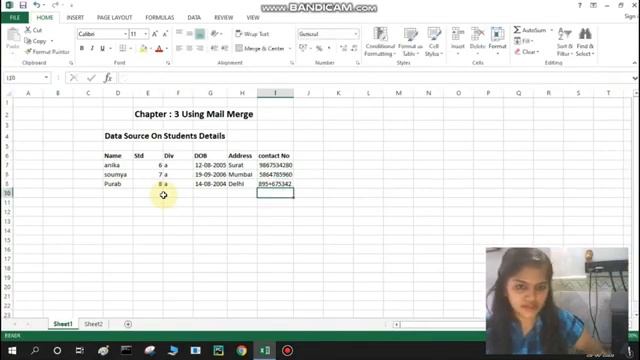The width and height of the screenshot is (640, 360).
Task: Click the Paste clipboard icon
Action: pyautogui.click(x=13, y=36)
